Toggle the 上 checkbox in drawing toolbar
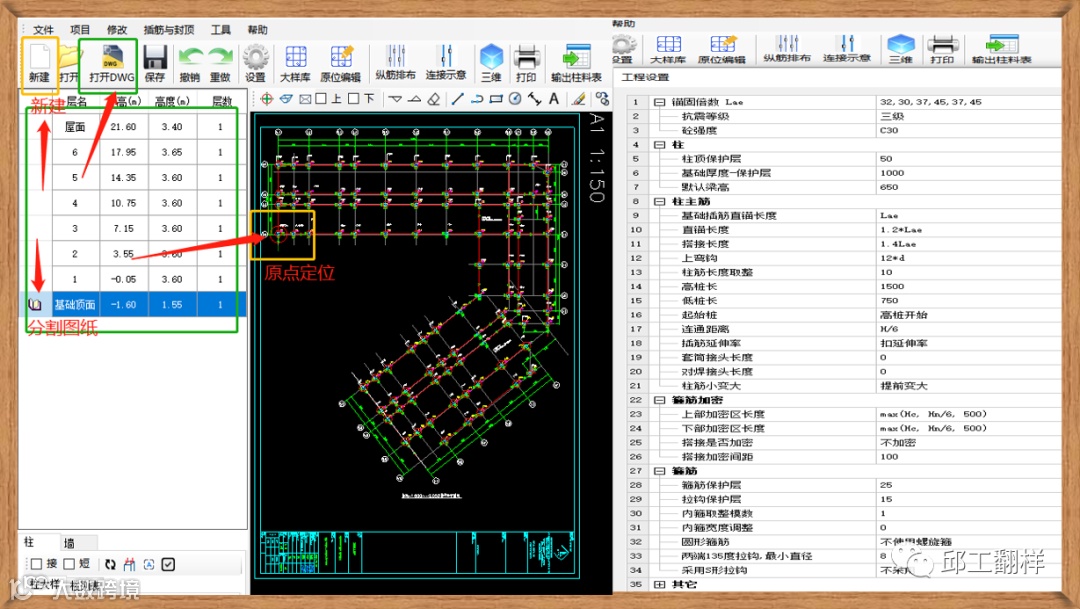 click(x=321, y=99)
